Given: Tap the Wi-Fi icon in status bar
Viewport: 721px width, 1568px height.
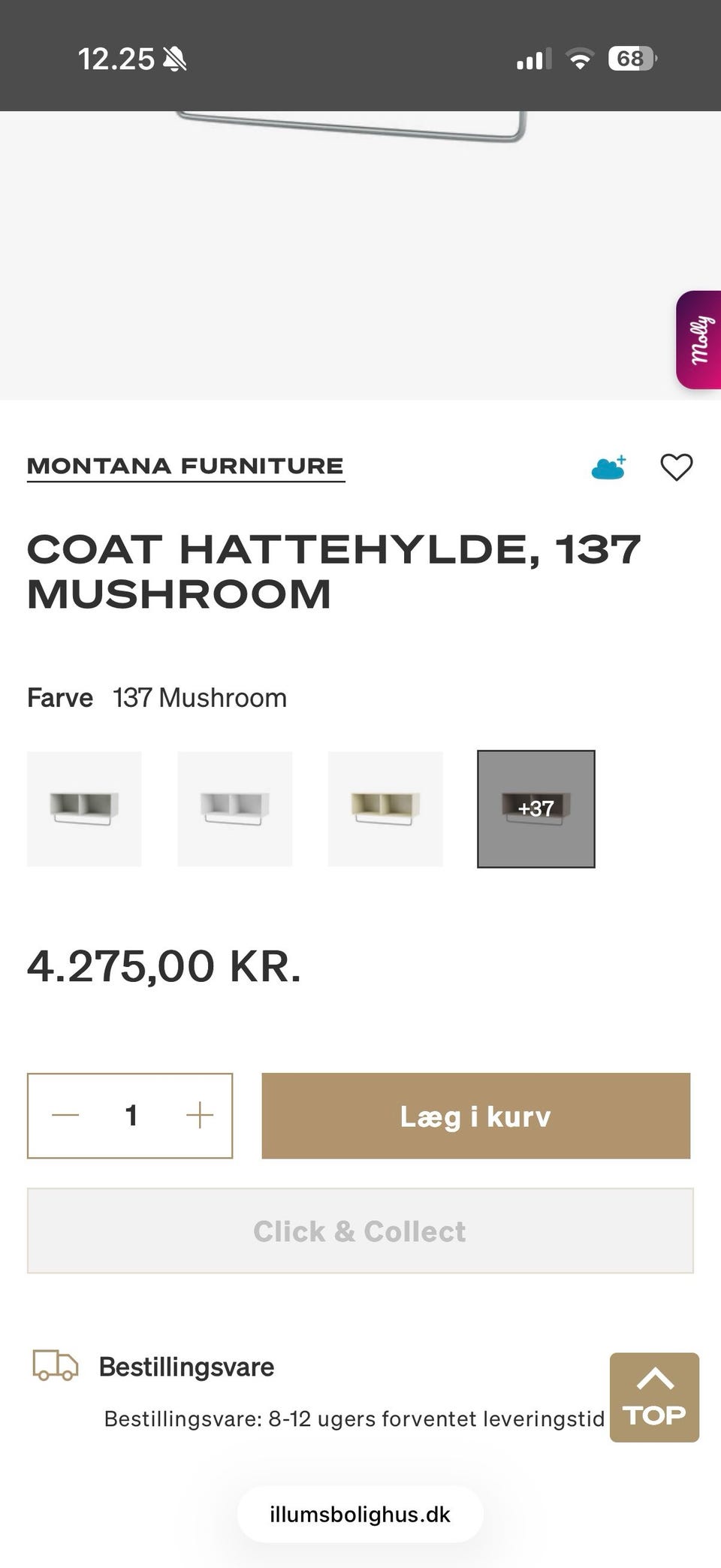Looking at the screenshot, I should tap(579, 59).
